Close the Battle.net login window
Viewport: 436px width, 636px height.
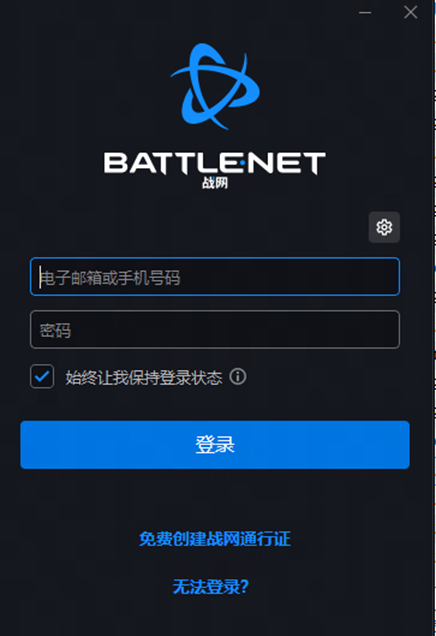[x=410, y=12]
